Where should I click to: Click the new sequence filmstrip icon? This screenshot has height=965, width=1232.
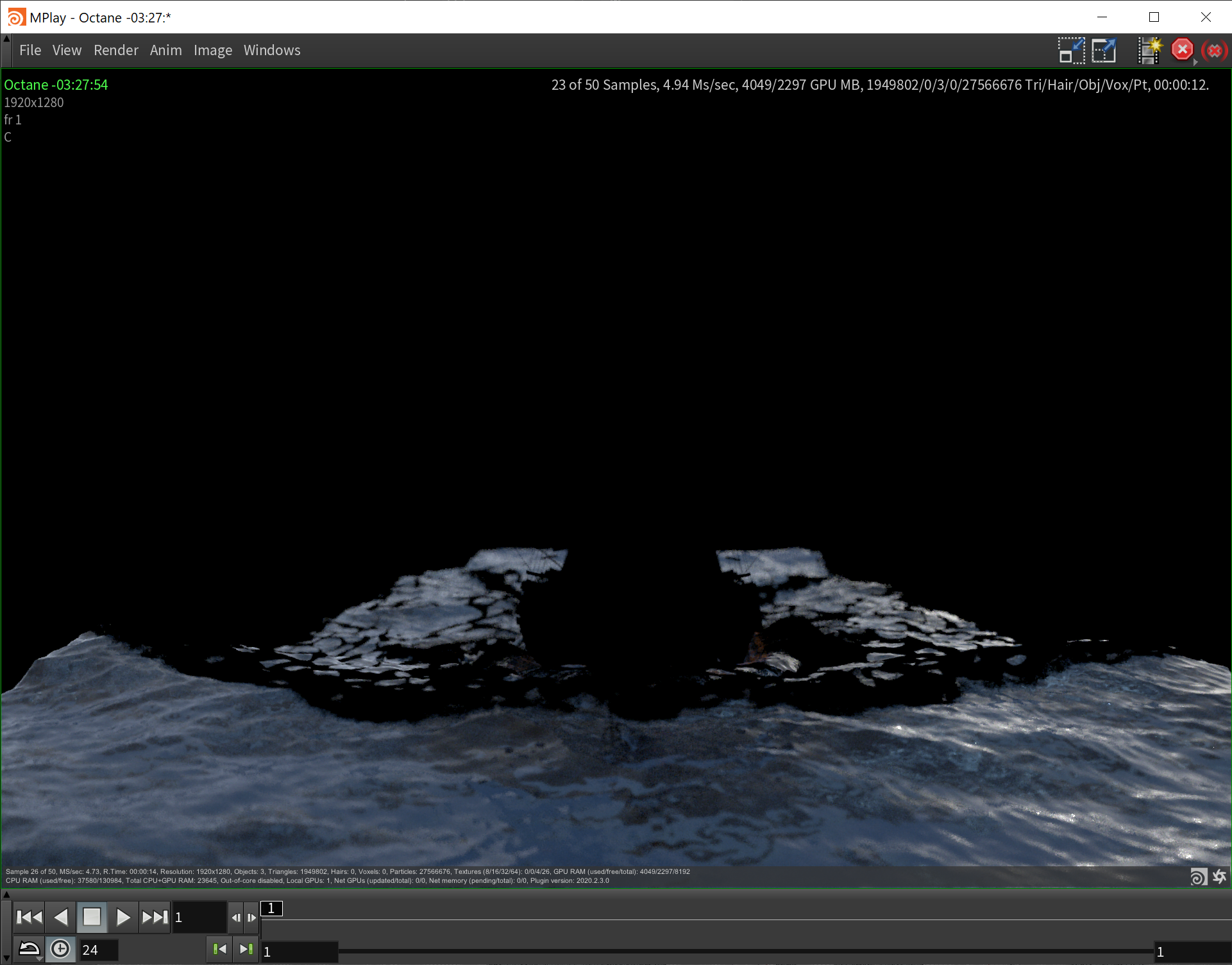(1149, 50)
